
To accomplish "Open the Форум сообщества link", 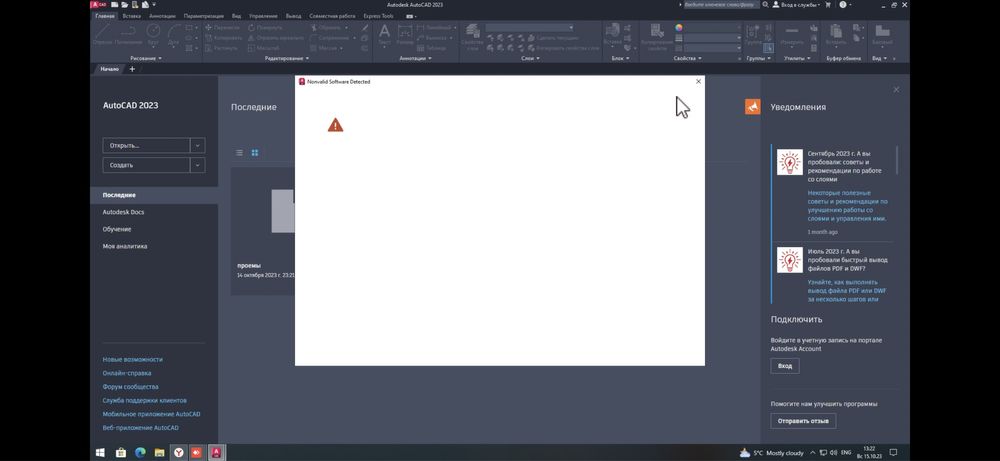I will [x=131, y=386].
